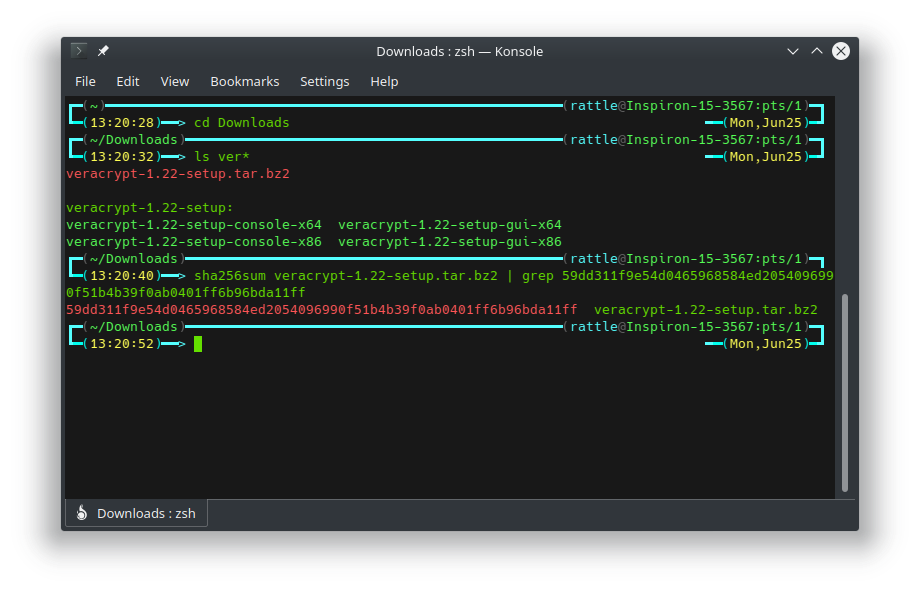Click red 'veracrypt-1.22-setup.tar.bz2' listing under ls
920x592 pixels.
click(x=178, y=174)
